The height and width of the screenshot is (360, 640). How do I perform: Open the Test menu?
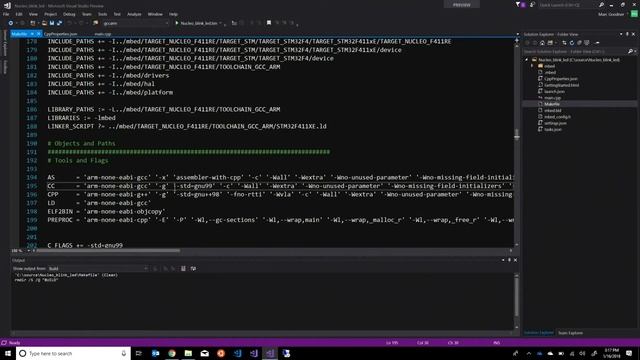(x=117, y=14)
